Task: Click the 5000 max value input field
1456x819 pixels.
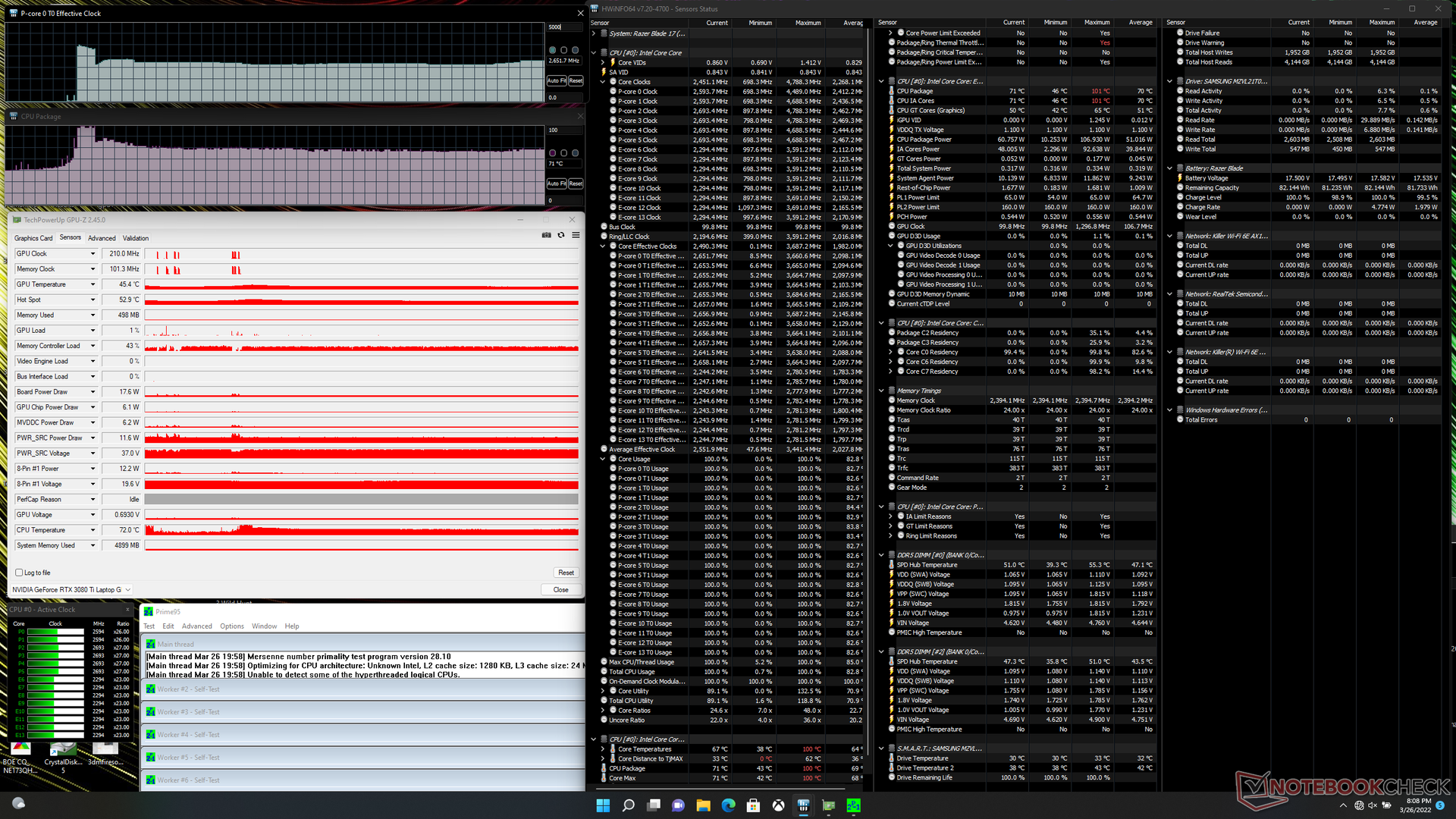Action: pyautogui.click(x=564, y=27)
